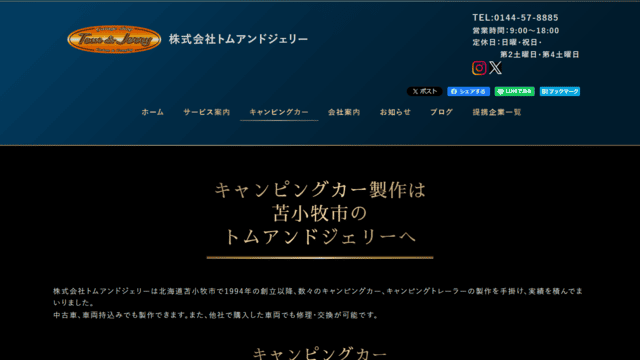The width and height of the screenshot is (640, 360).
Task: Click the 第2土曜日・第4土曜日 text
Action: pos(540,54)
